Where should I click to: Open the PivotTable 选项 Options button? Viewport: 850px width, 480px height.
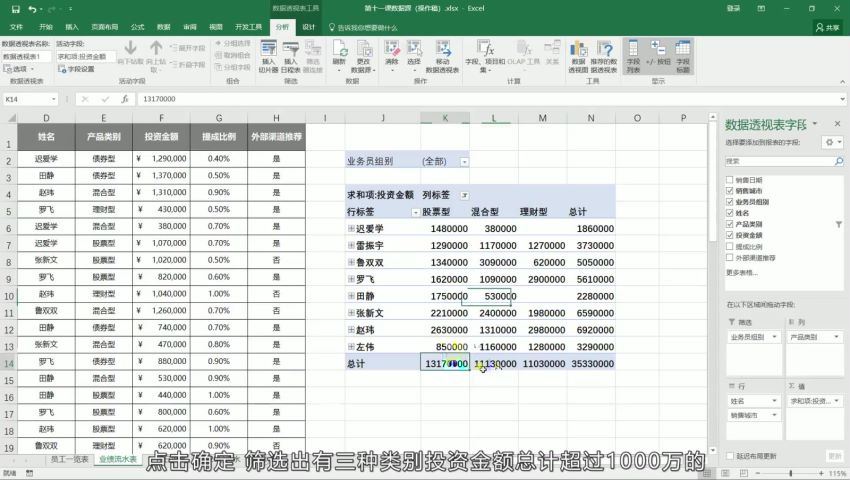point(19,69)
